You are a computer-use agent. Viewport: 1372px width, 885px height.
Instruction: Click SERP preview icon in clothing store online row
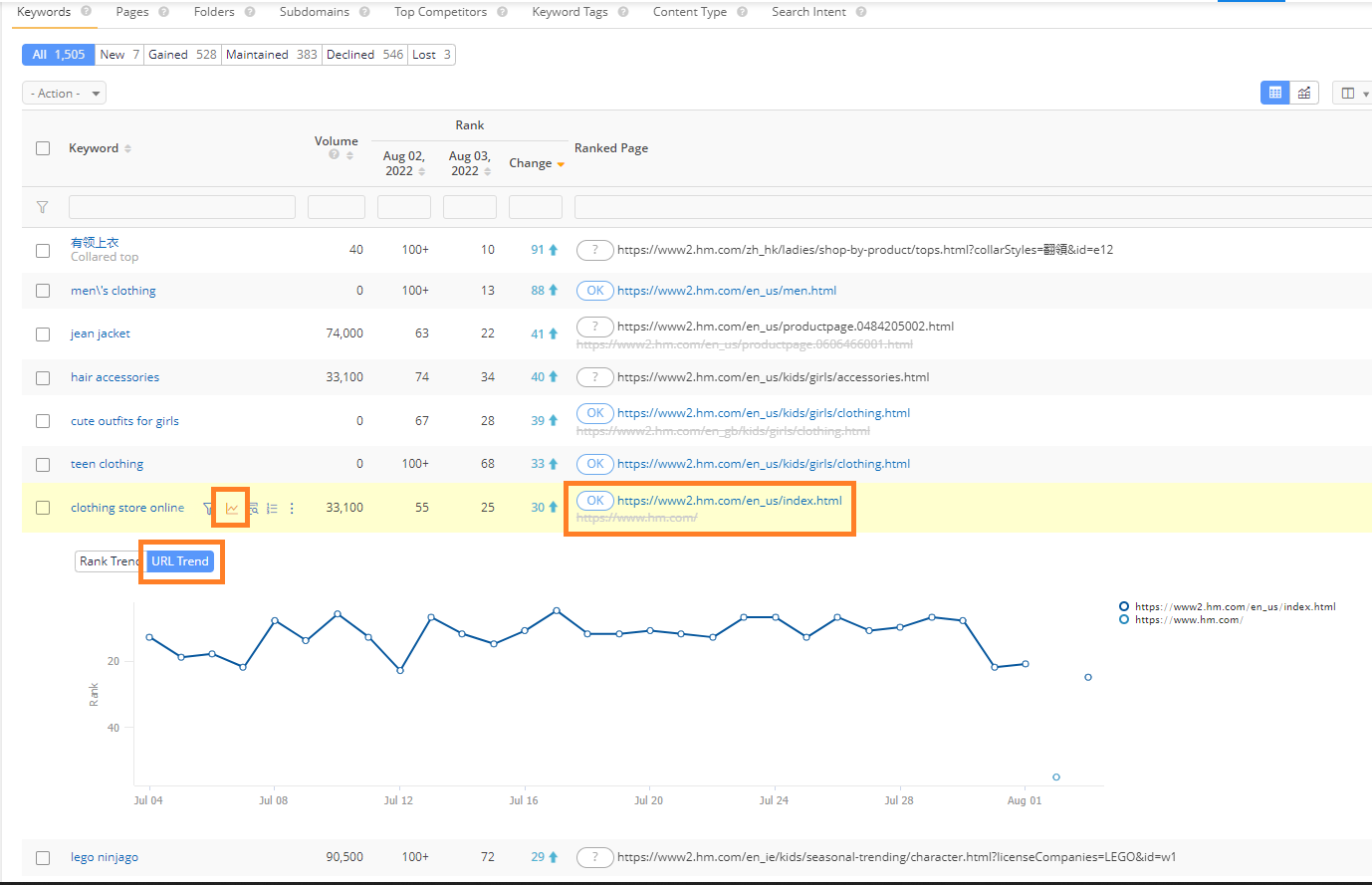point(253,508)
